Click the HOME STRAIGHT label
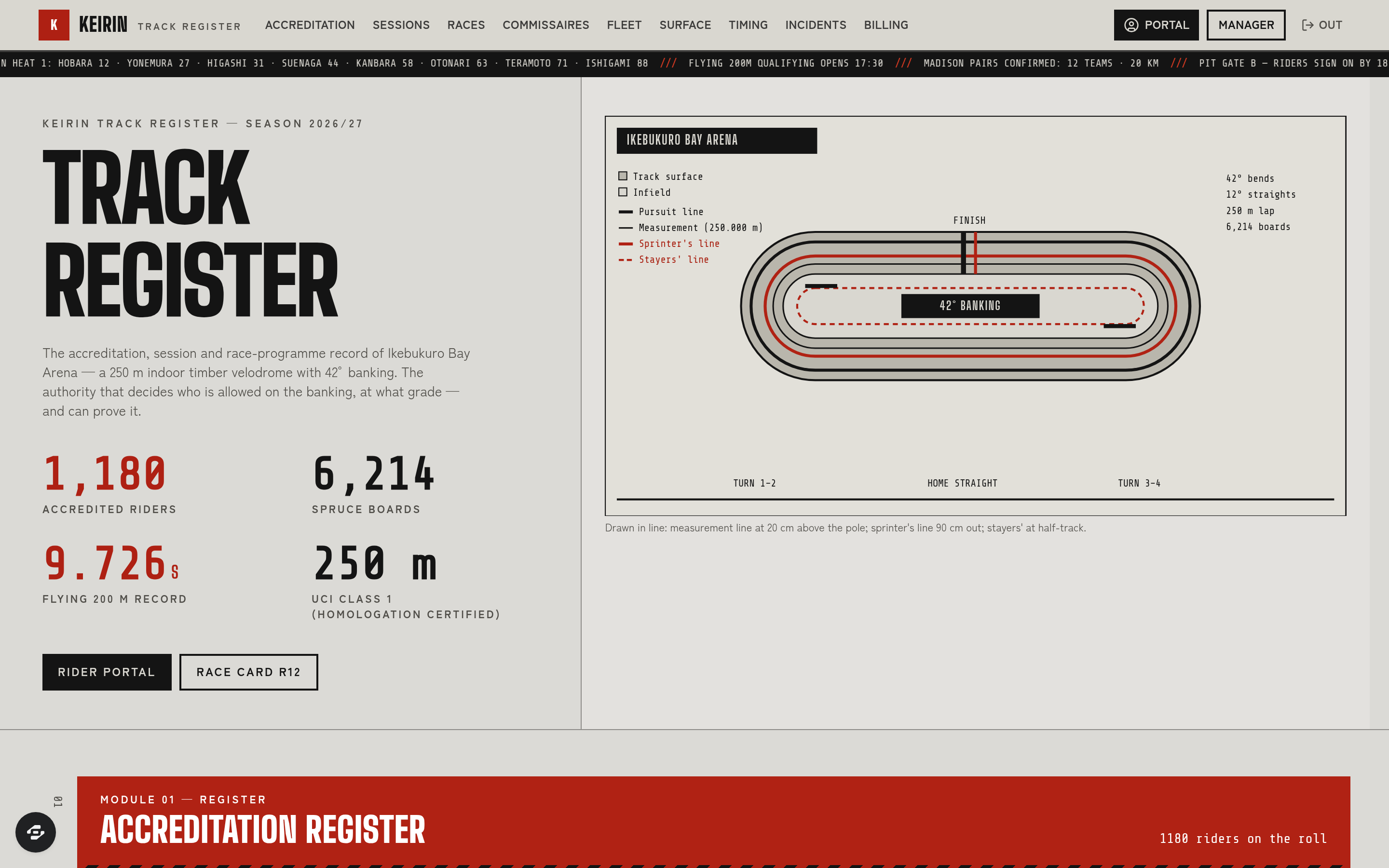1389x868 pixels. tap(963, 483)
